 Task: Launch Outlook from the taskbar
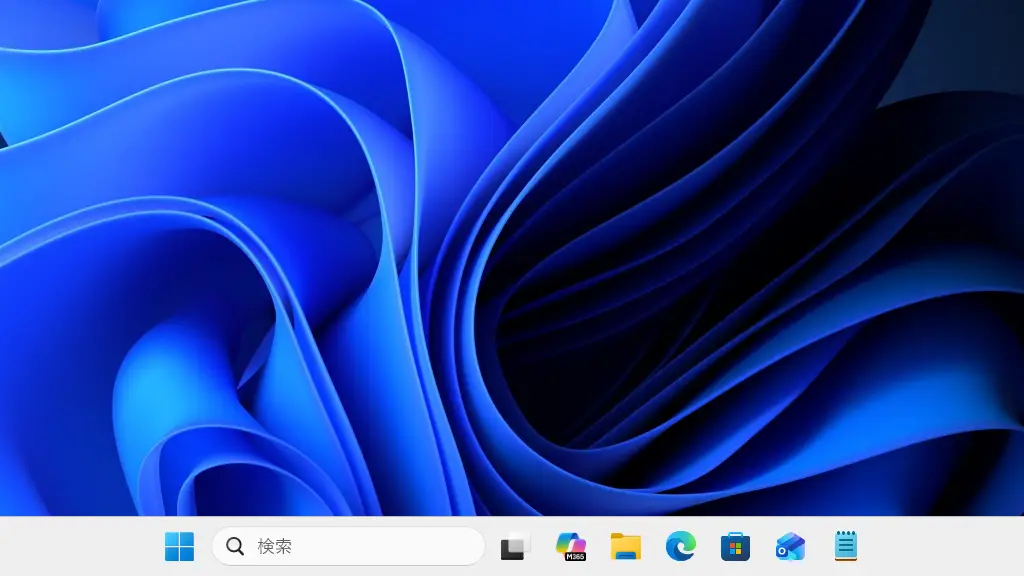(x=790, y=546)
